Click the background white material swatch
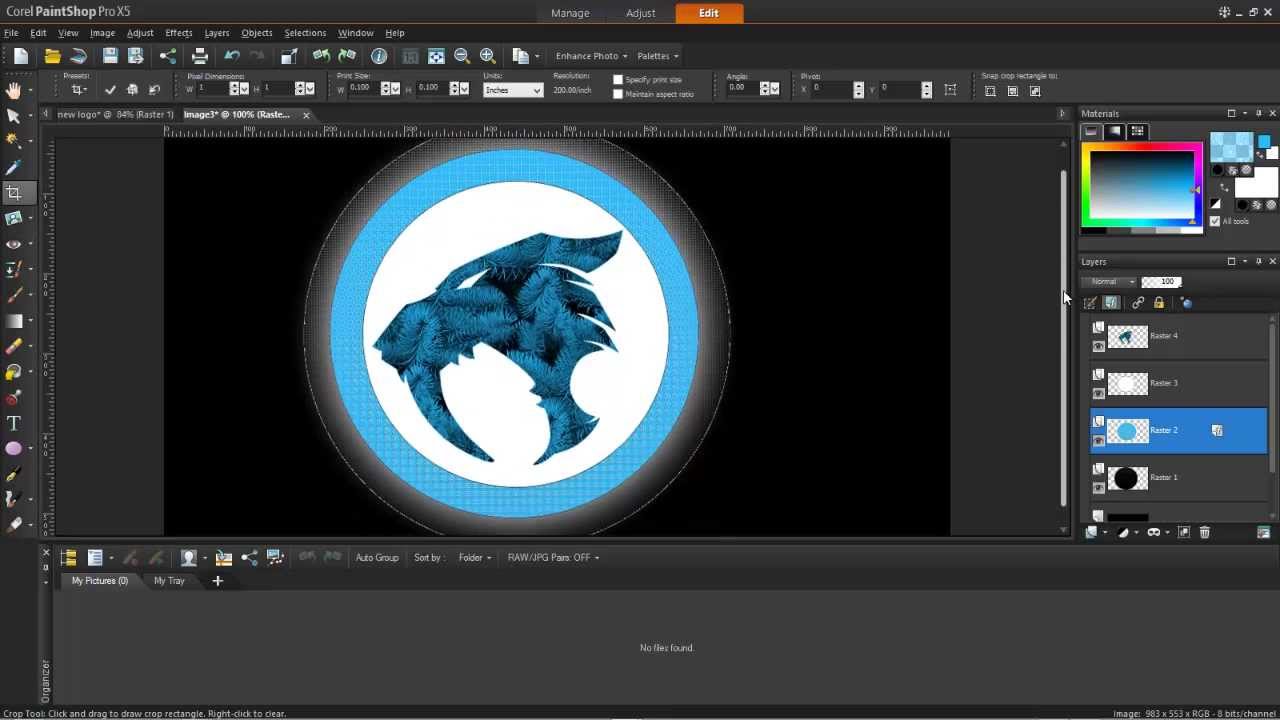Screen dimensions: 1280x720 (x=1257, y=183)
